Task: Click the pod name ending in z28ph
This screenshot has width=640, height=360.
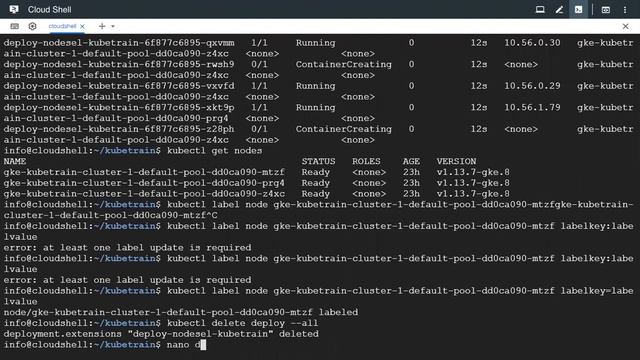Action: [x=119, y=129]
